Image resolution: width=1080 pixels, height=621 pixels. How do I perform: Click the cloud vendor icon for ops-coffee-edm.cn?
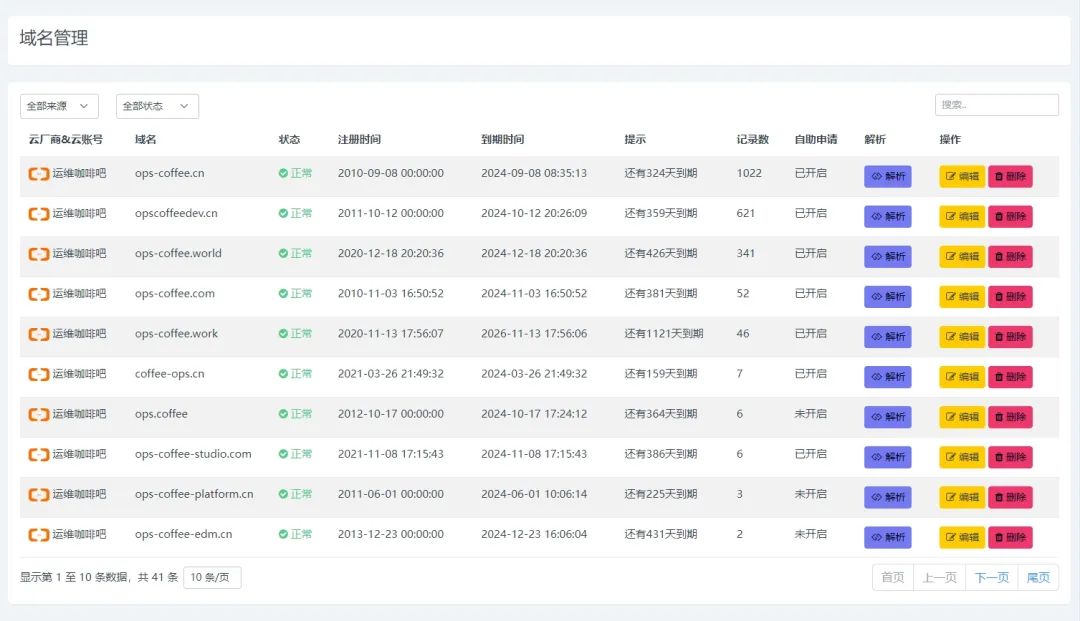point(38,535)
